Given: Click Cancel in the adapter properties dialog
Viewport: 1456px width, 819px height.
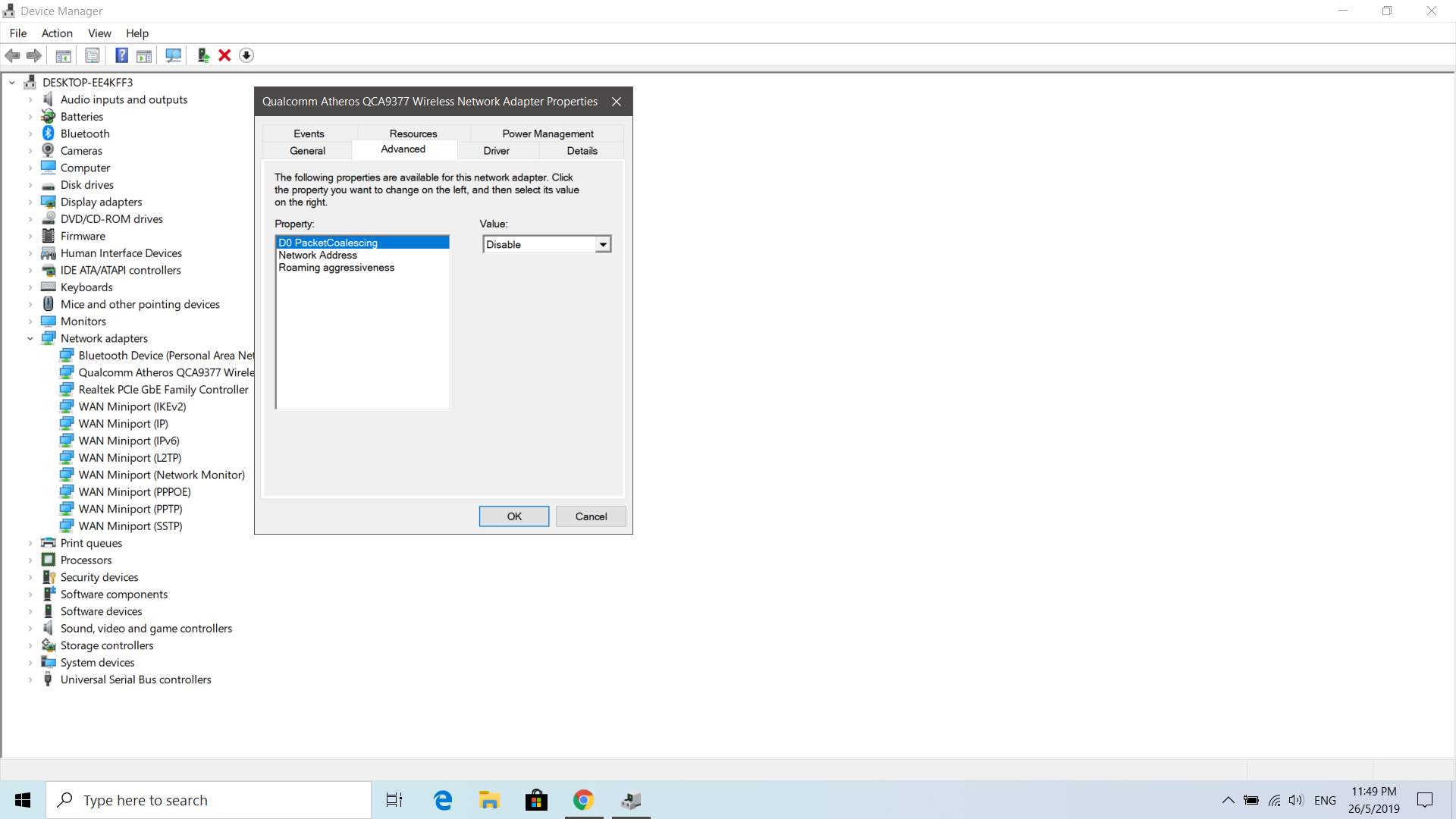Looking at the screenshot, I should click(591, 516).
